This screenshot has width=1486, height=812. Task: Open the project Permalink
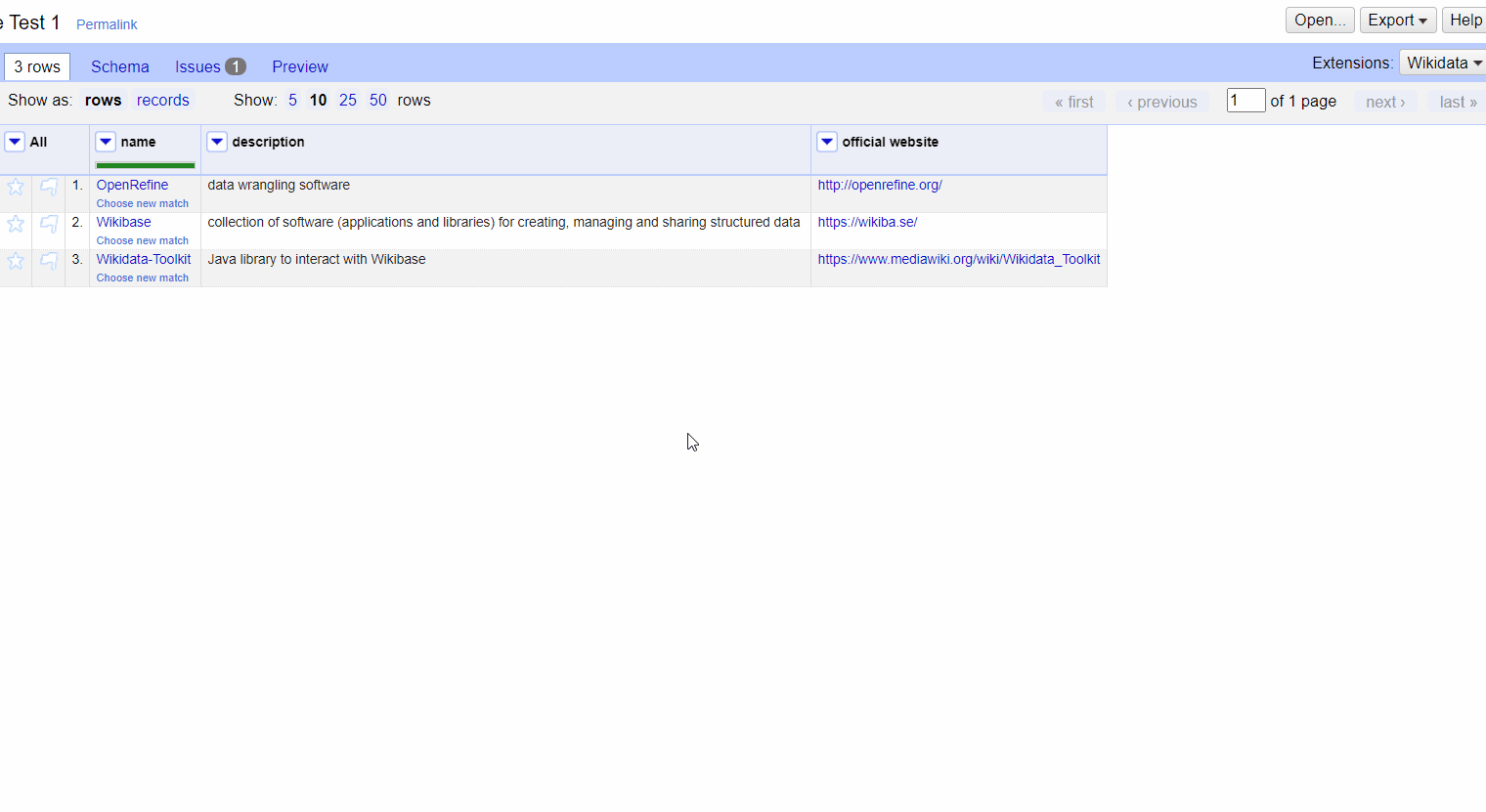click(107, 24)
